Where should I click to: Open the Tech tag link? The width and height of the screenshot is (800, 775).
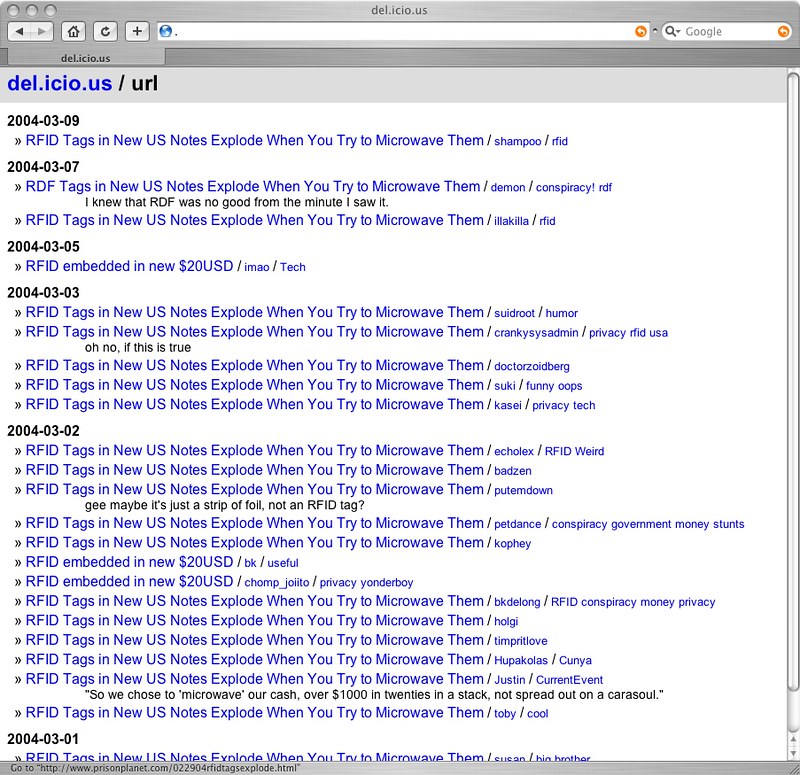tap(292, 267)
